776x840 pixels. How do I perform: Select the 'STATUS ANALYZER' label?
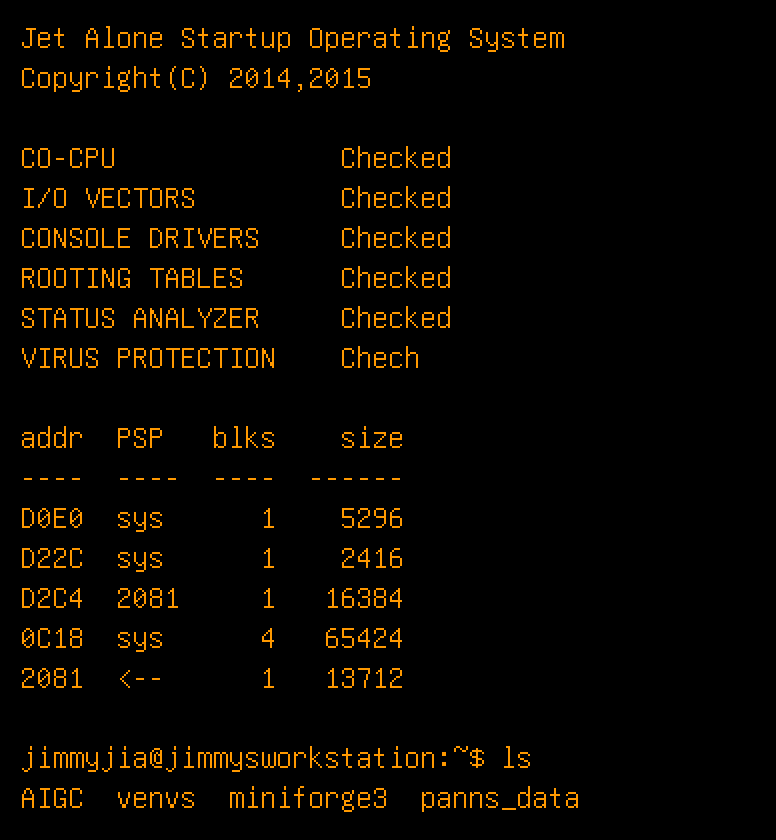click(x=140, y=318)
